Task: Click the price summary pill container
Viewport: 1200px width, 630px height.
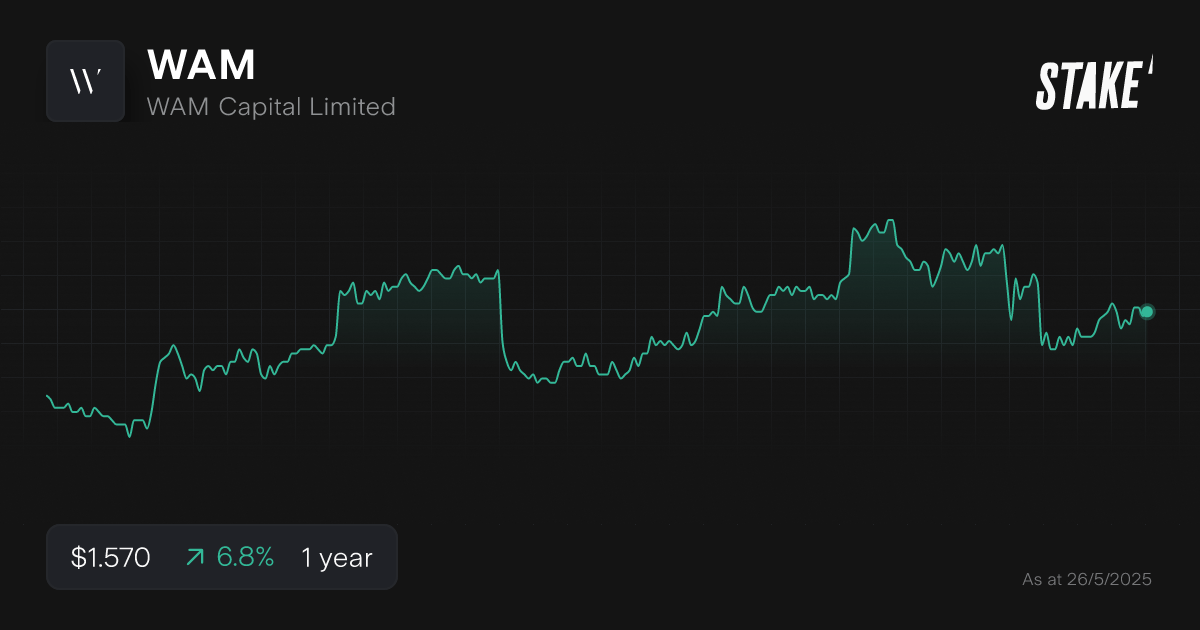Action: tap(222, 557)
